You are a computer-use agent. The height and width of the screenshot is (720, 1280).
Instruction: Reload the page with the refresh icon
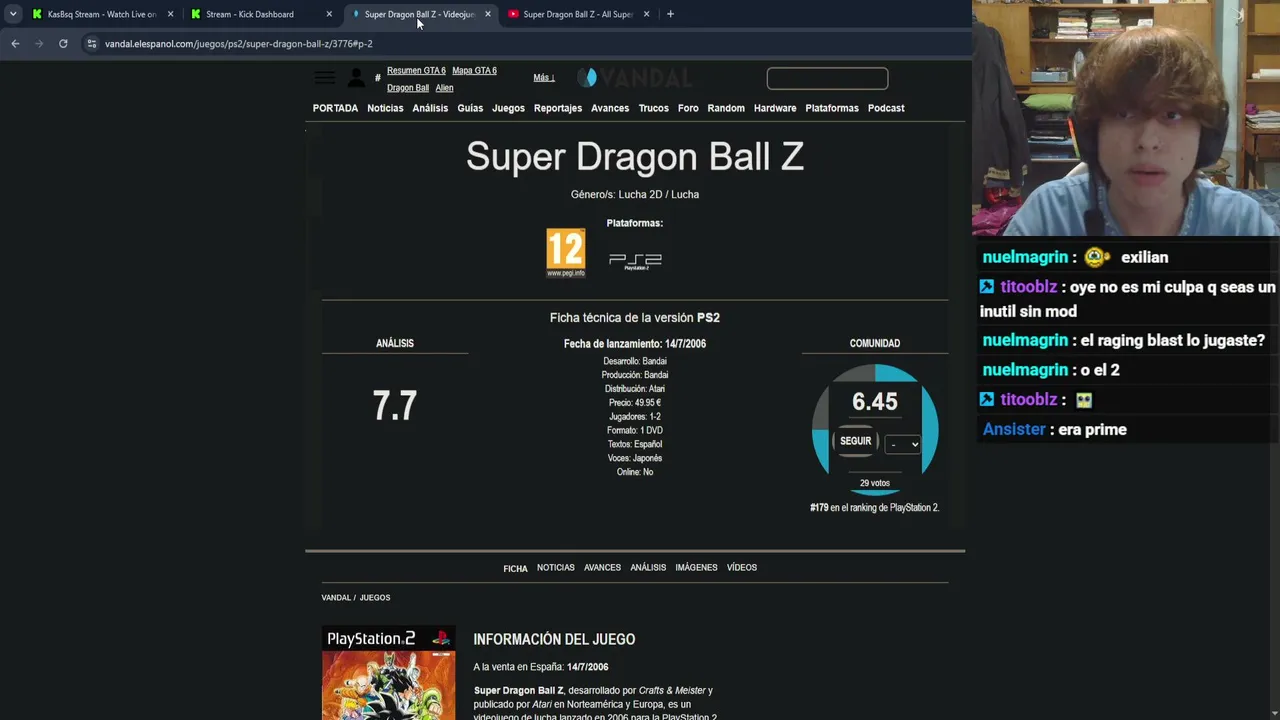(63, 44)
